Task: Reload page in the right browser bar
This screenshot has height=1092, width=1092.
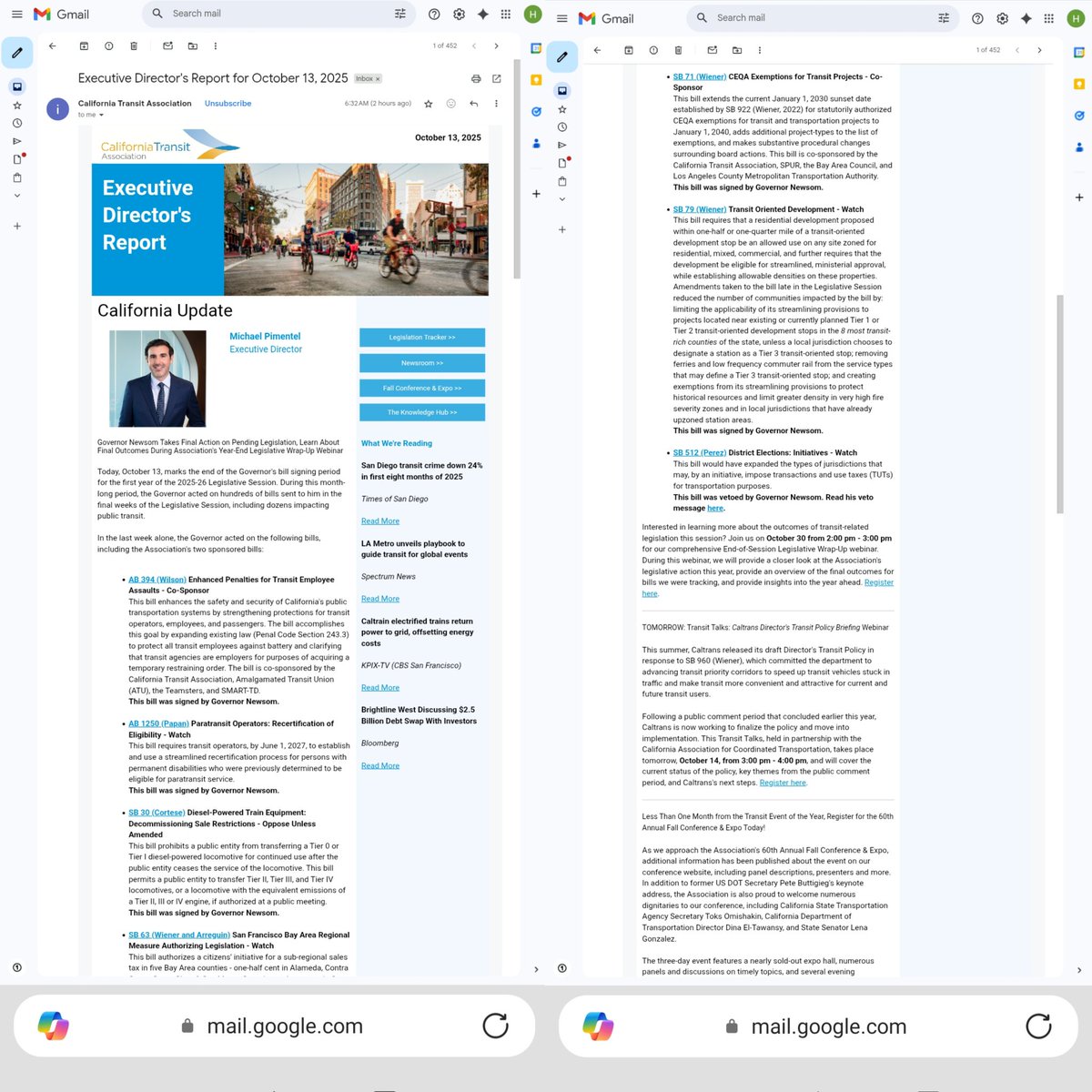Action: 1038,1026
